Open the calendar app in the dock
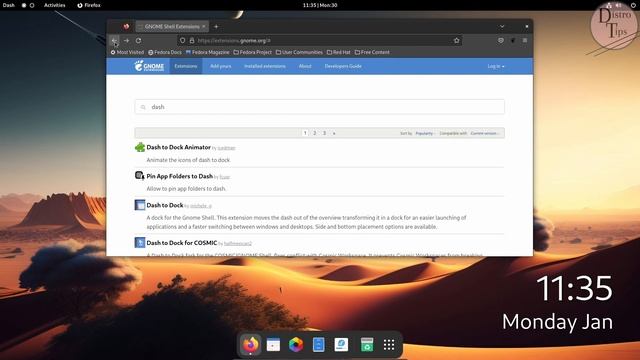The image size is (640, 360). tap(273, 344)
